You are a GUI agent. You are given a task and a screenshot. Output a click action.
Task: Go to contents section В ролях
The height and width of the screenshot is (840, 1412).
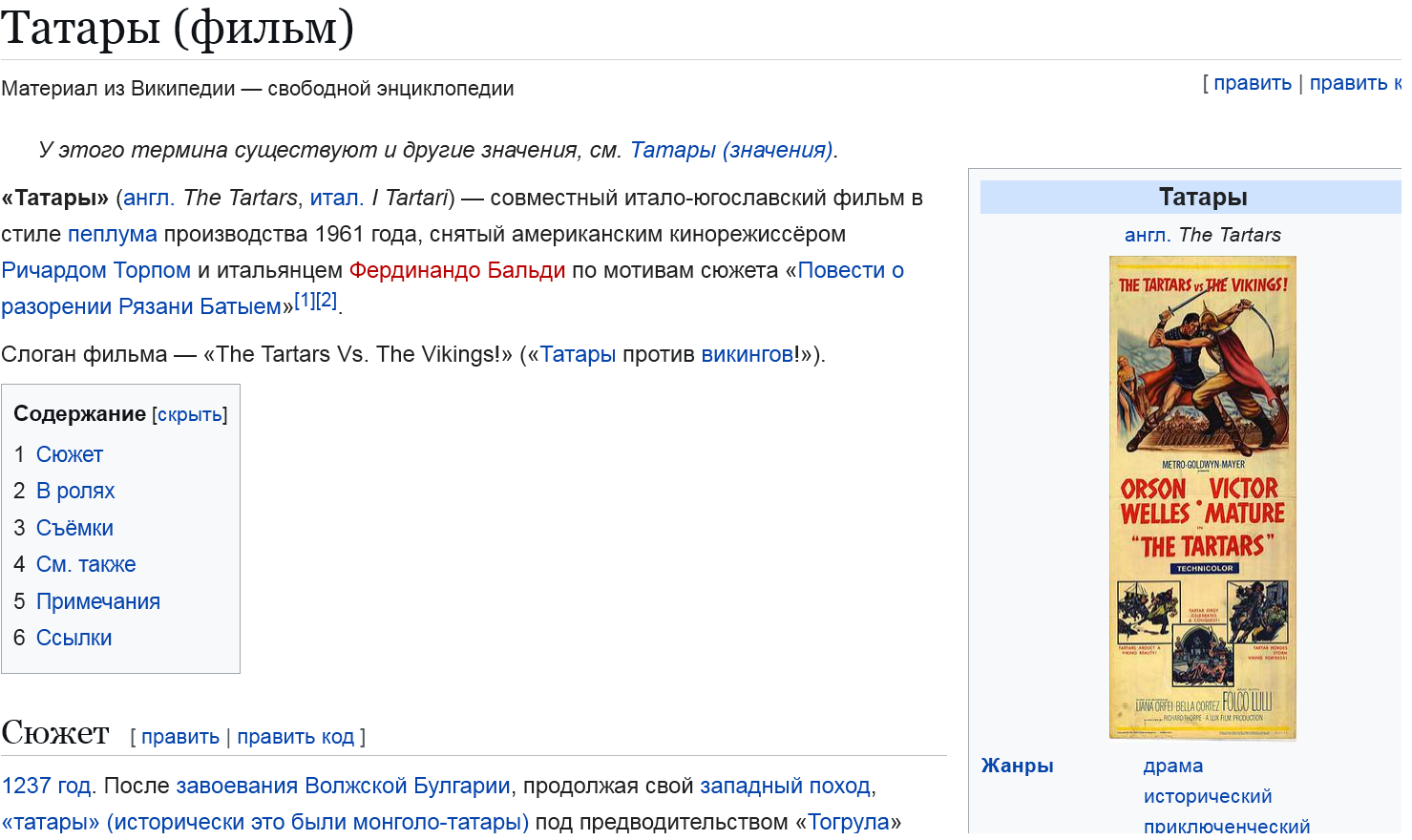coord(75,491)
